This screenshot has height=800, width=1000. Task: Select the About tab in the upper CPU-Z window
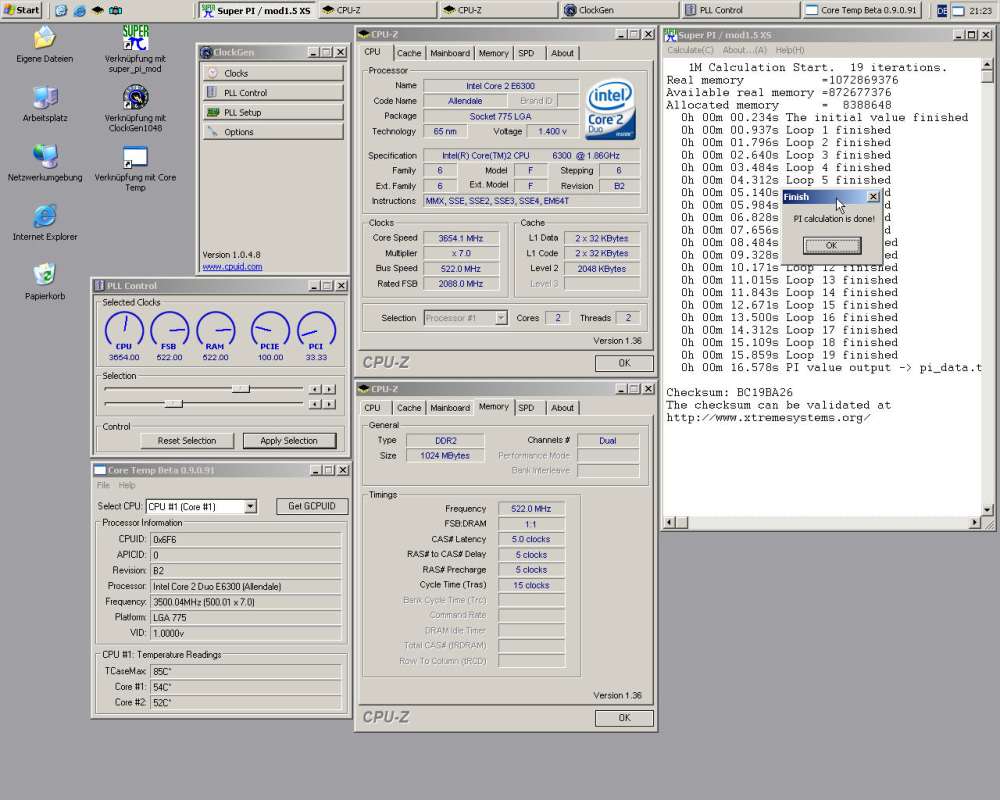(562, 53)
